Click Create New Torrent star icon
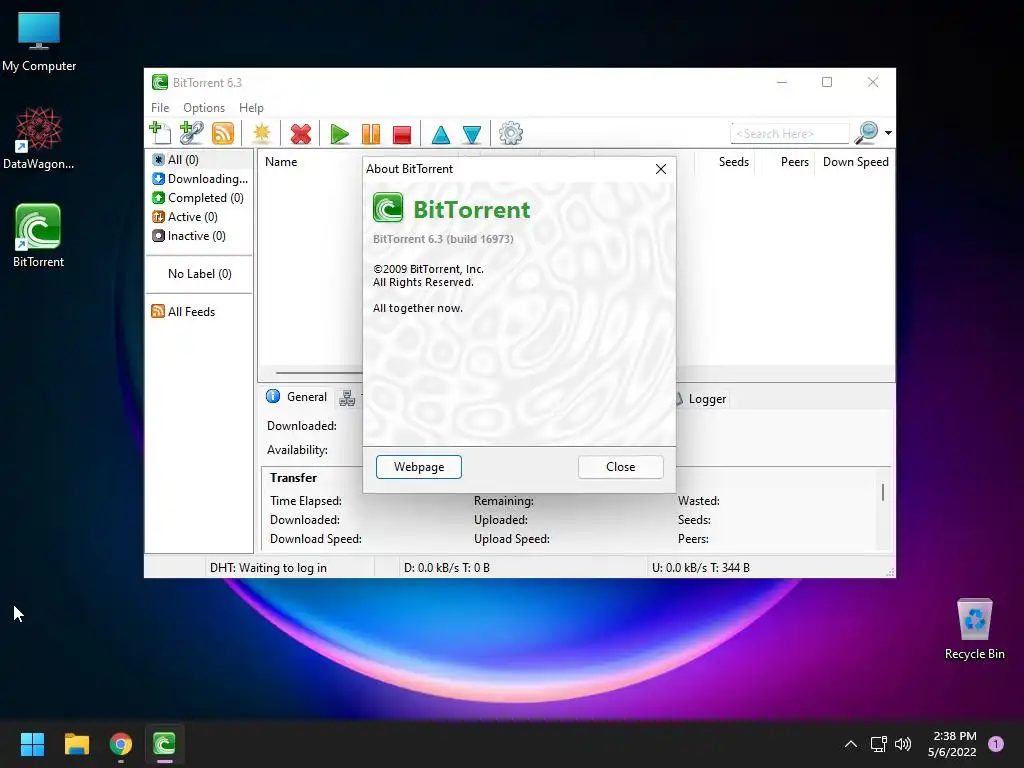 click(262, 133)
